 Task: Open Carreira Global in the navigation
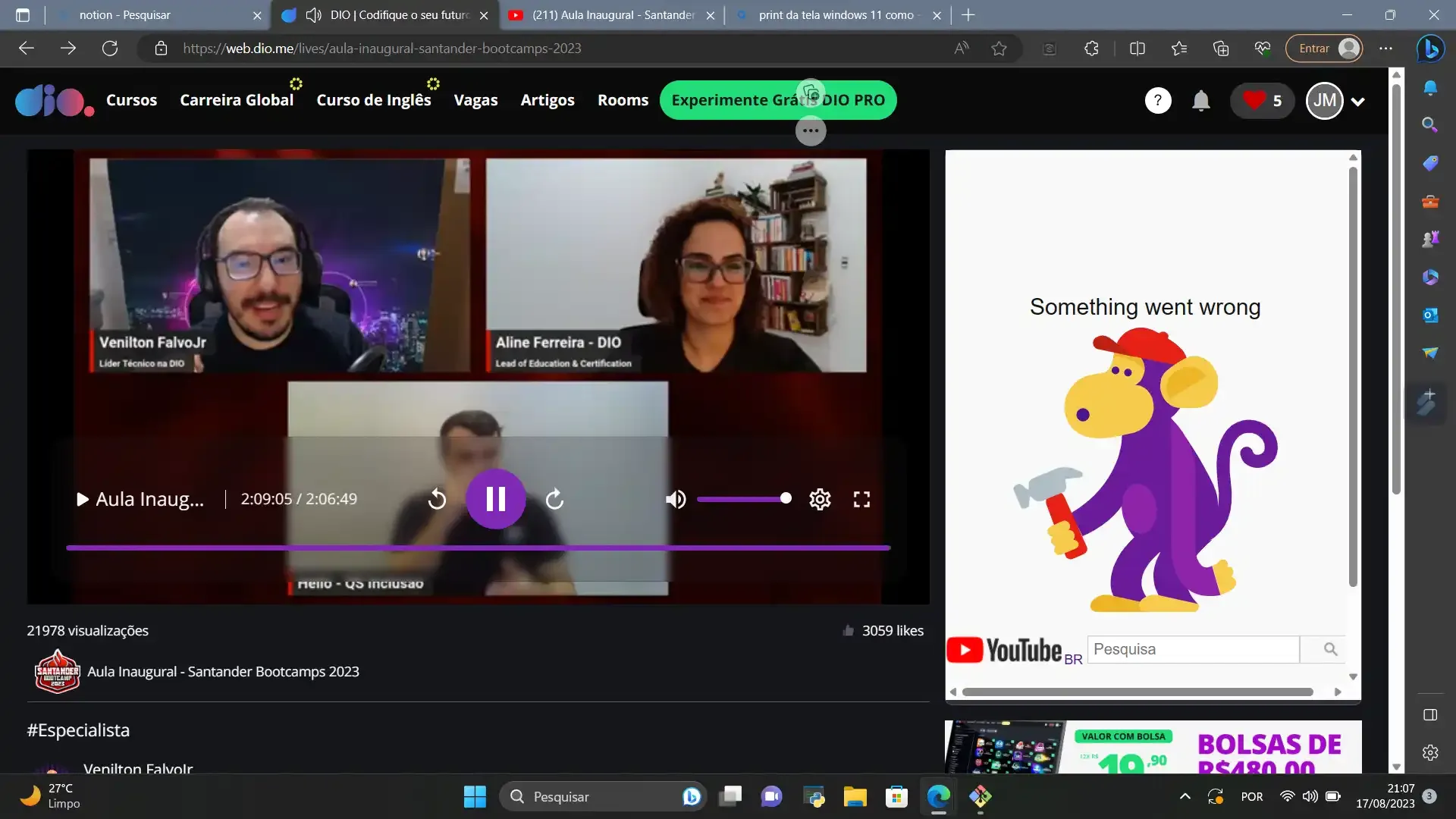click(x=237, y=100)
